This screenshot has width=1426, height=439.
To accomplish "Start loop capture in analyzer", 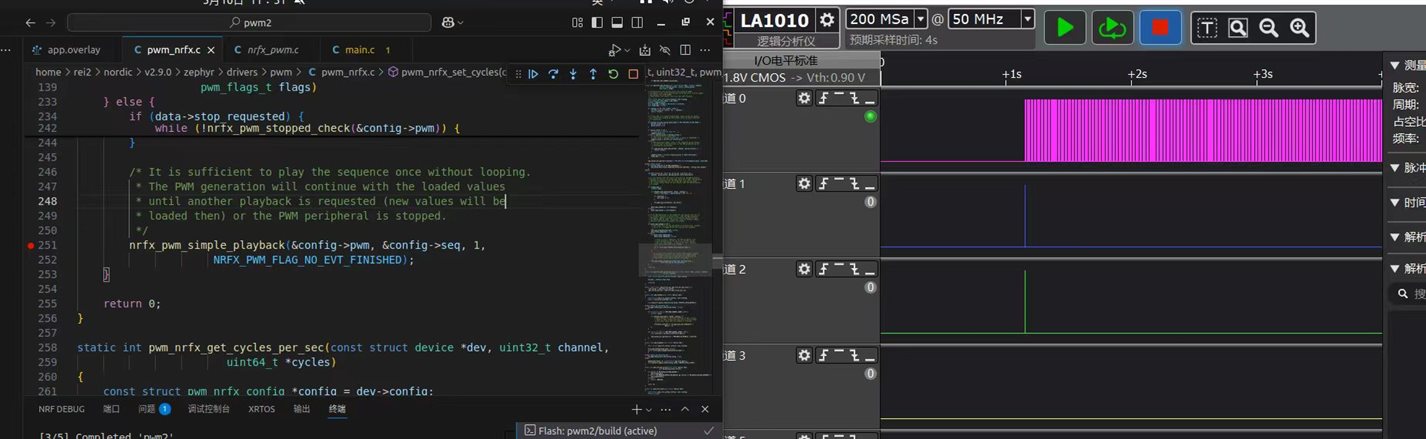I will [x=1112, y=27].
